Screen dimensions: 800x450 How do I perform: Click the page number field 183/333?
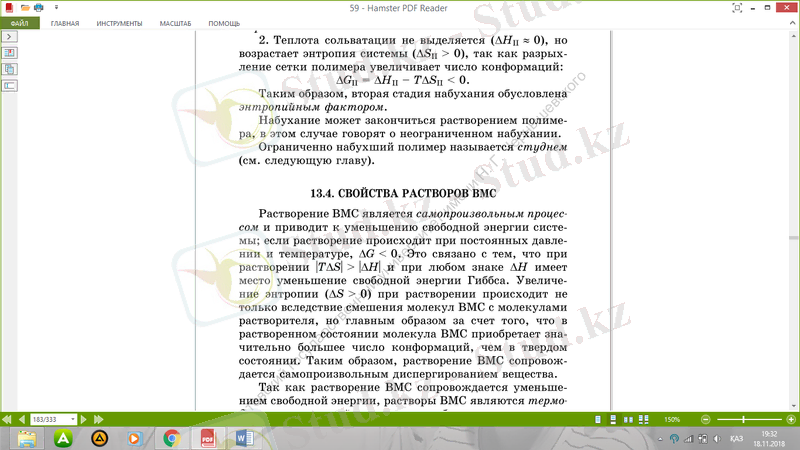[x=49, y=419]
